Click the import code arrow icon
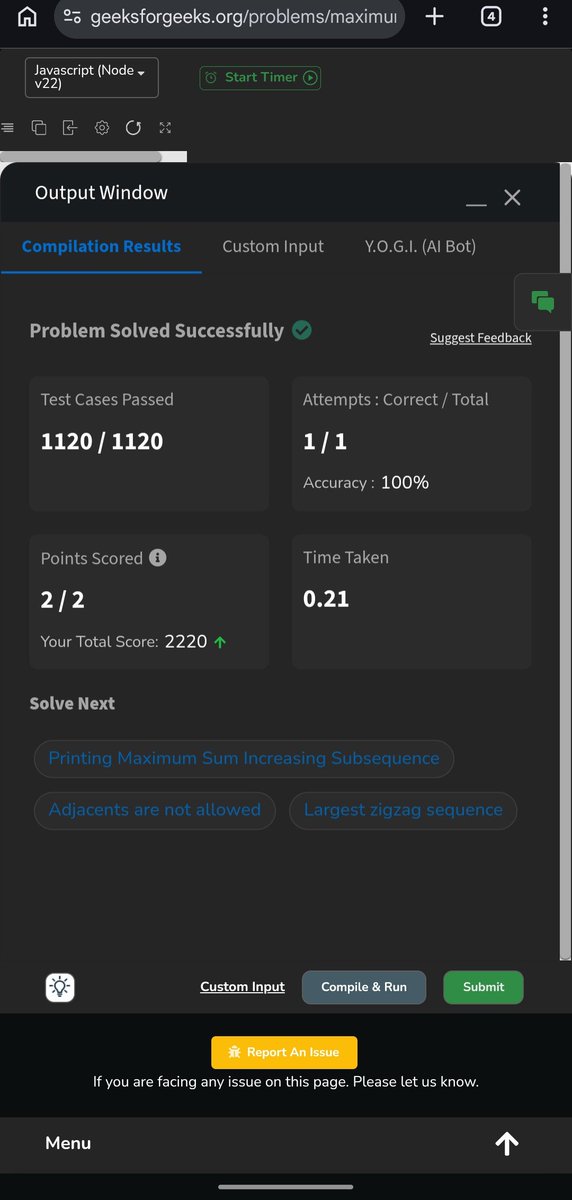This screenshot has width=572, height=1200. (x=70, y=127)
